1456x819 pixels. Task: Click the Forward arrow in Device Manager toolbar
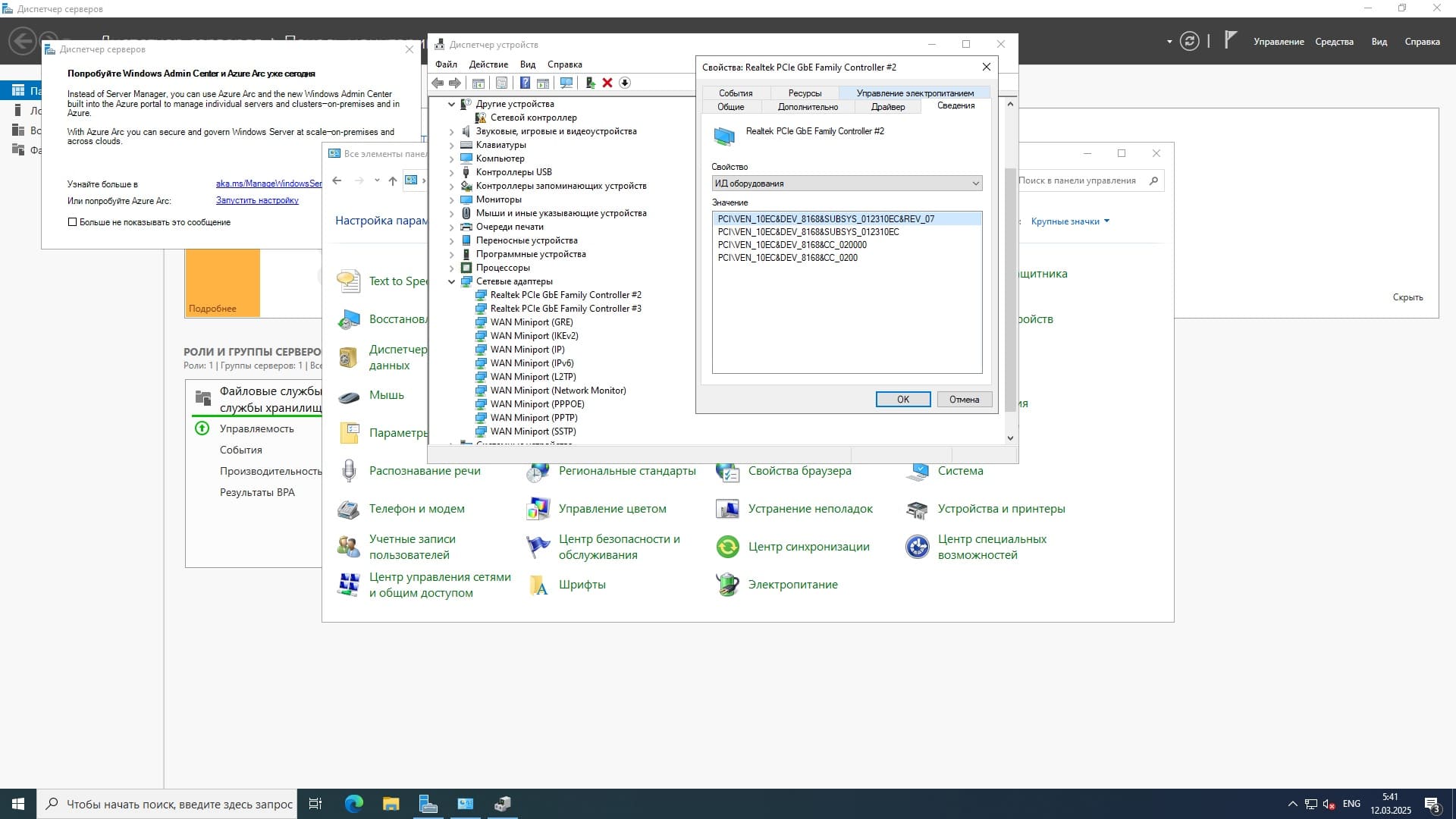click(x=454, y=83)
